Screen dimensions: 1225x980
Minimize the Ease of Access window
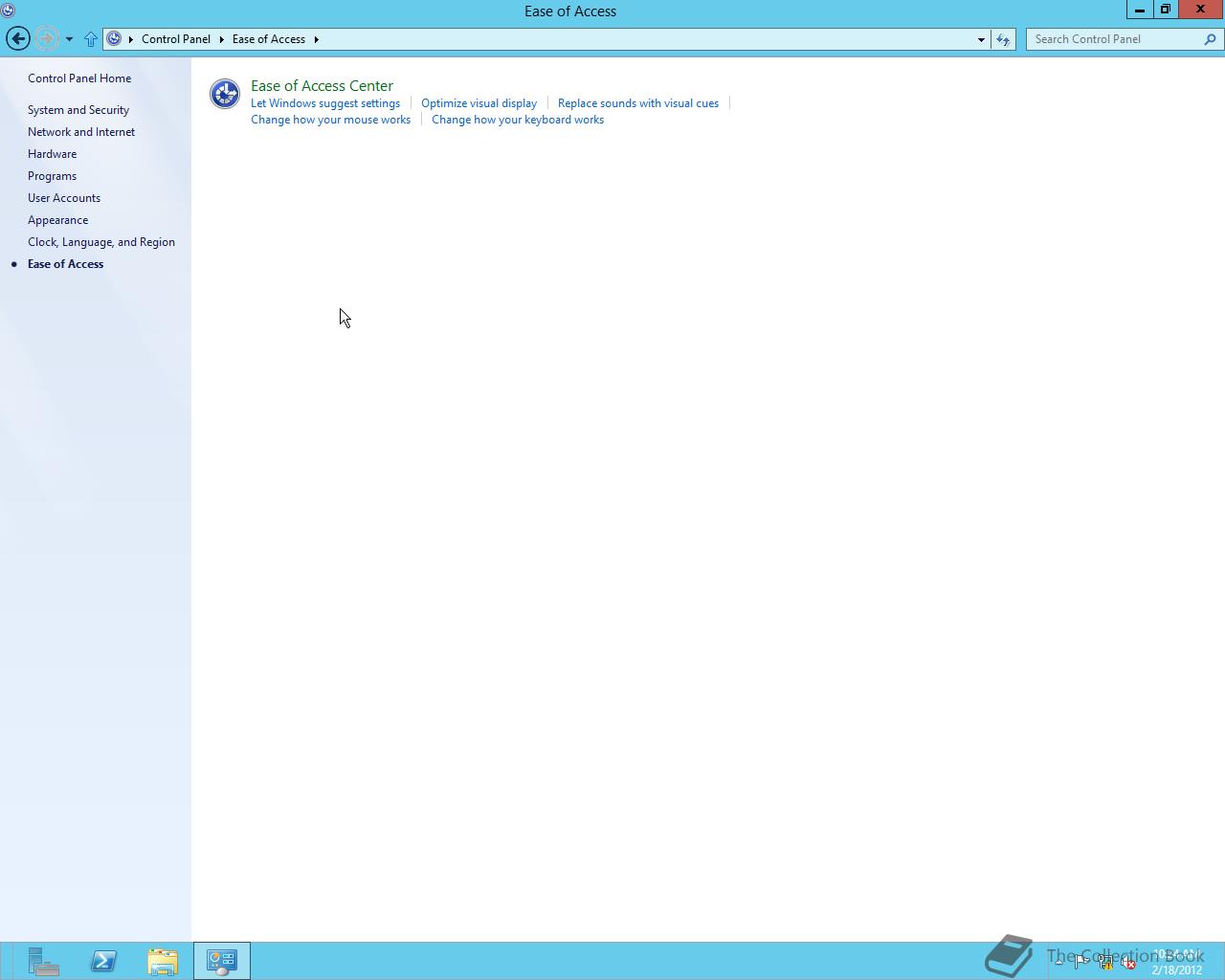pyautogui.click(x=1139, y=10)
